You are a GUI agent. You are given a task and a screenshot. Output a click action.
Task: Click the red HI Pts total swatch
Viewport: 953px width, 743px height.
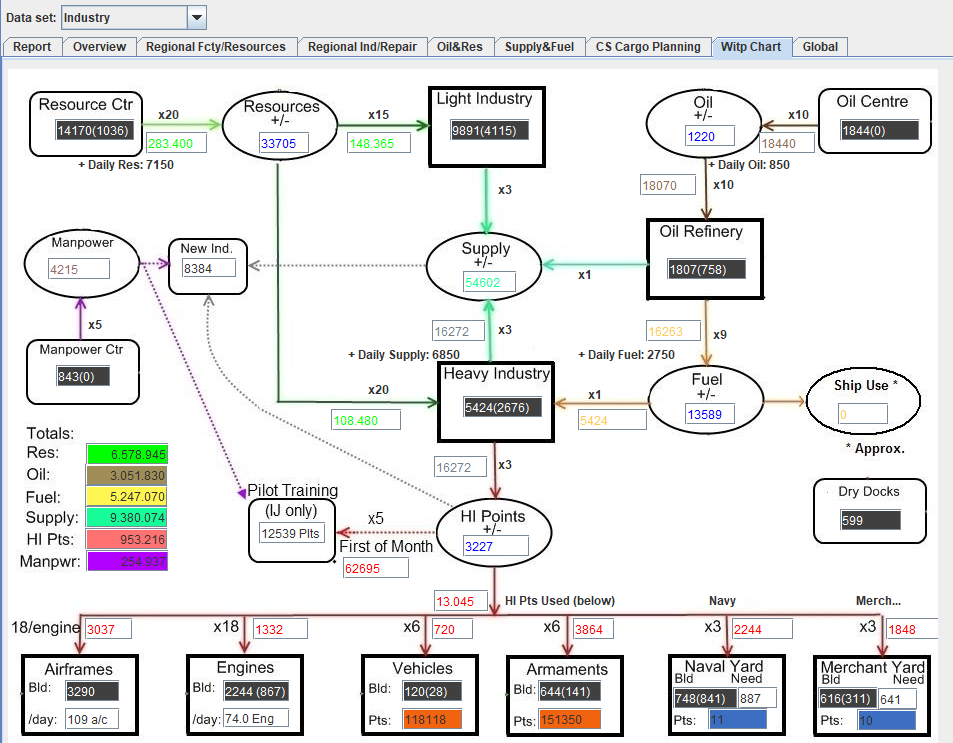point(127,539)
